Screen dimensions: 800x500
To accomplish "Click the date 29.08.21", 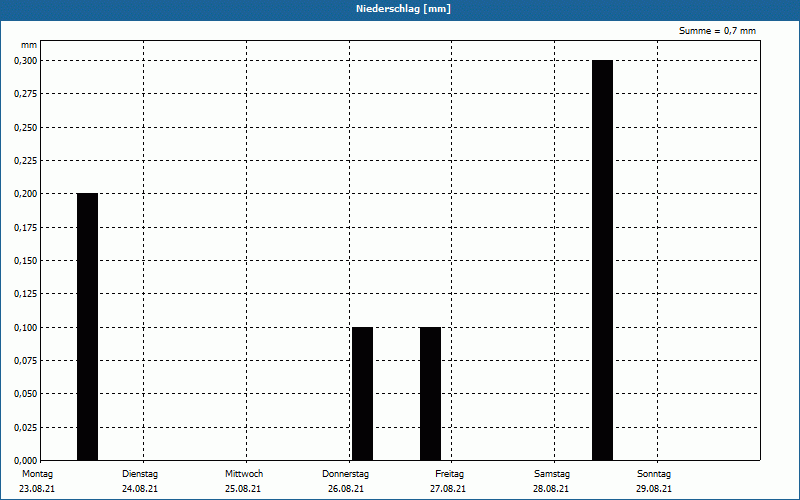I will (654, 489).
